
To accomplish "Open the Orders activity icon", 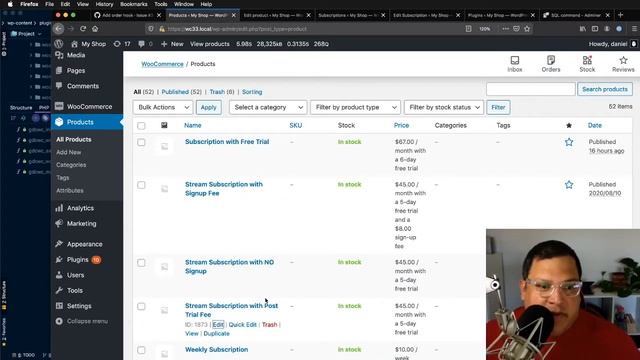I will [551, 64].
